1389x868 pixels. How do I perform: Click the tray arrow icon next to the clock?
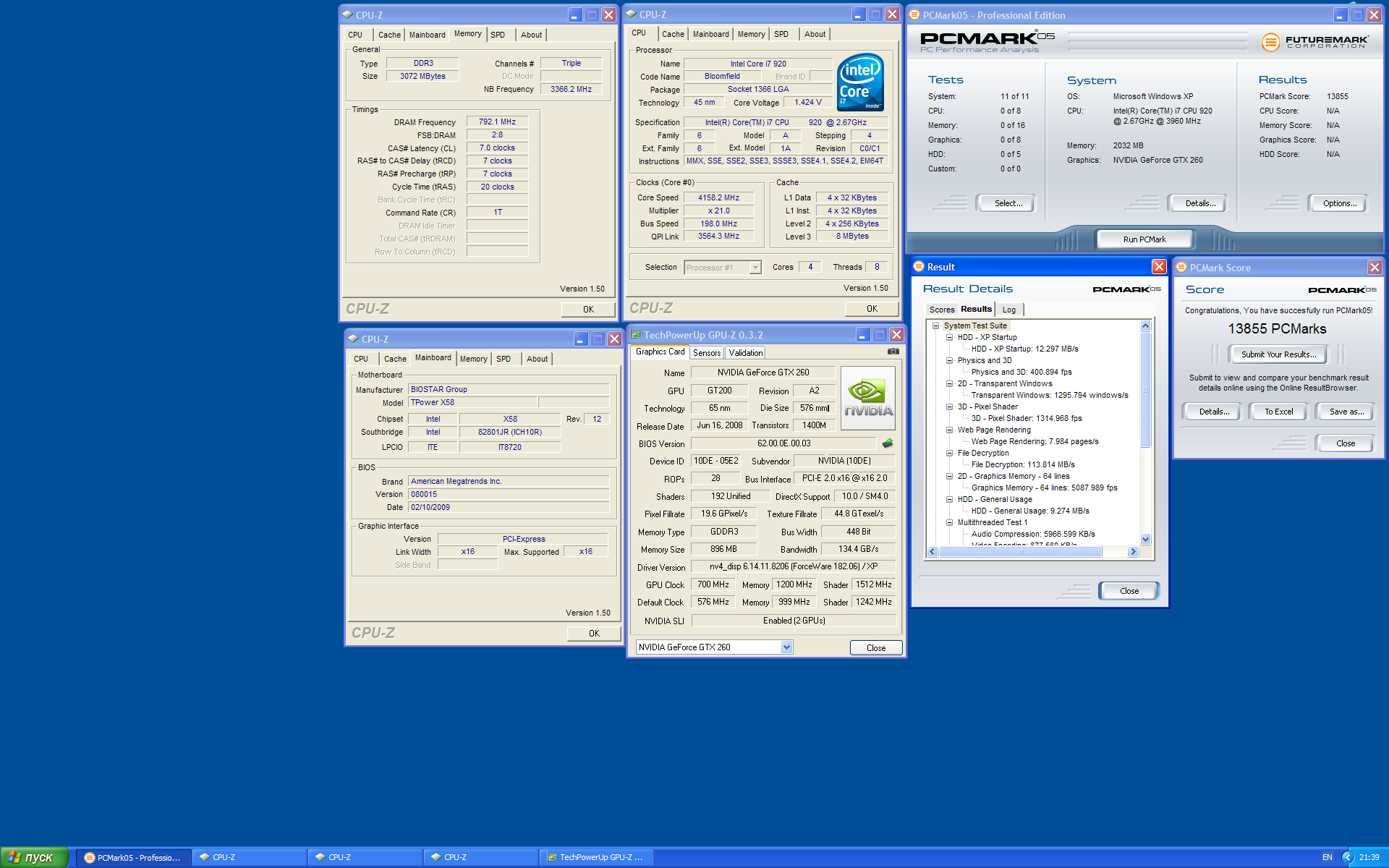1347,857
